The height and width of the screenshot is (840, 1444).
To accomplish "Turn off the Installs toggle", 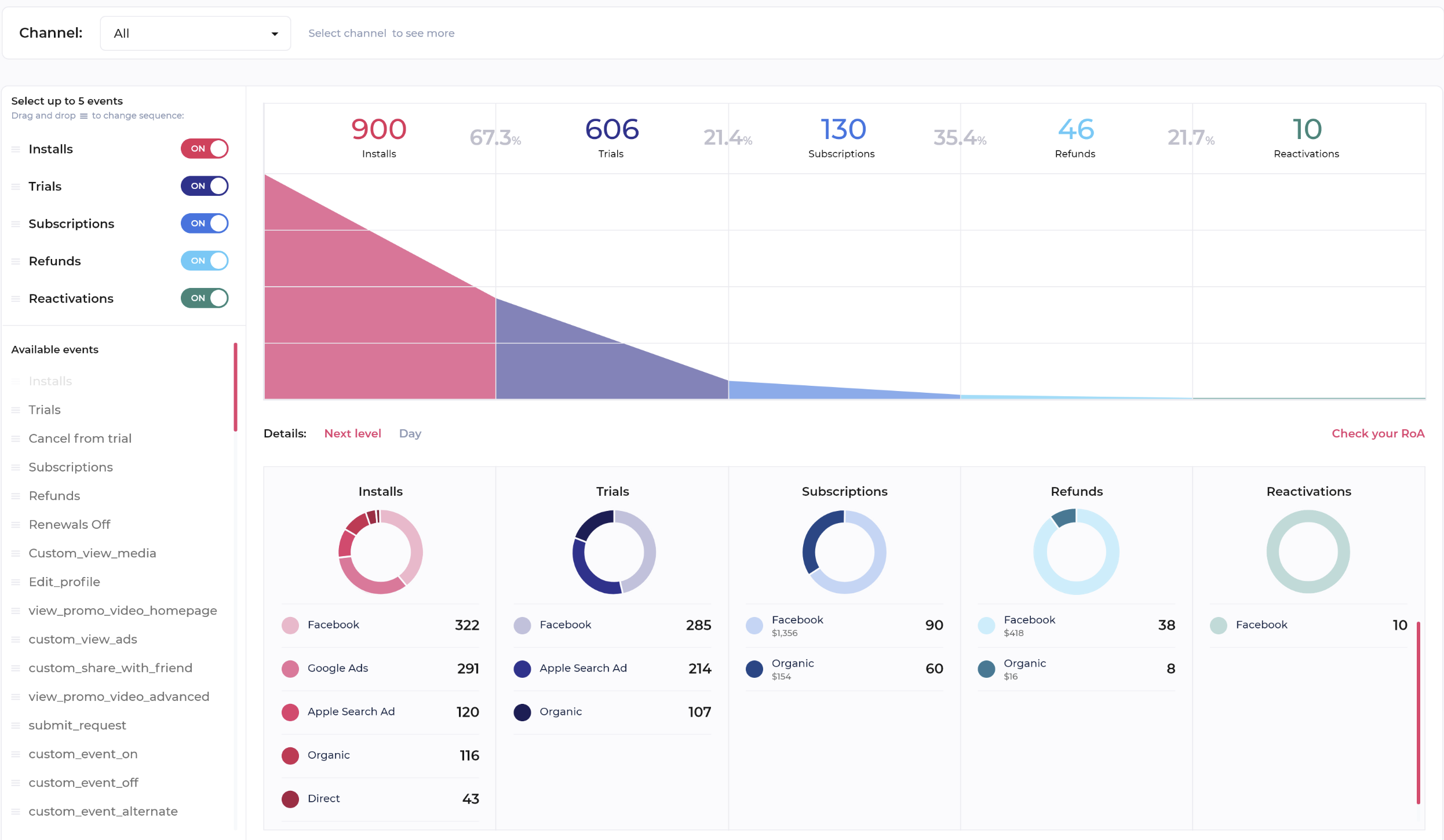I will coord(205,149).
